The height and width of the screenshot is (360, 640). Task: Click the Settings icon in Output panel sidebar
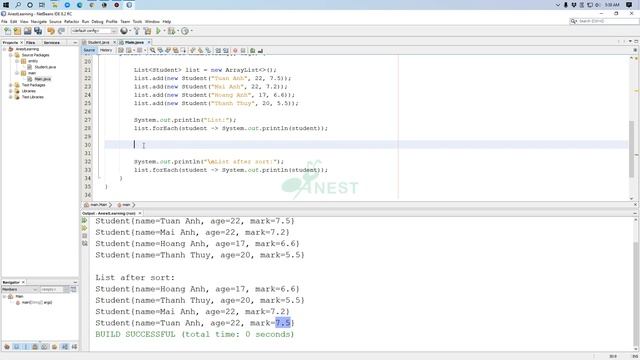pos(84,244)
